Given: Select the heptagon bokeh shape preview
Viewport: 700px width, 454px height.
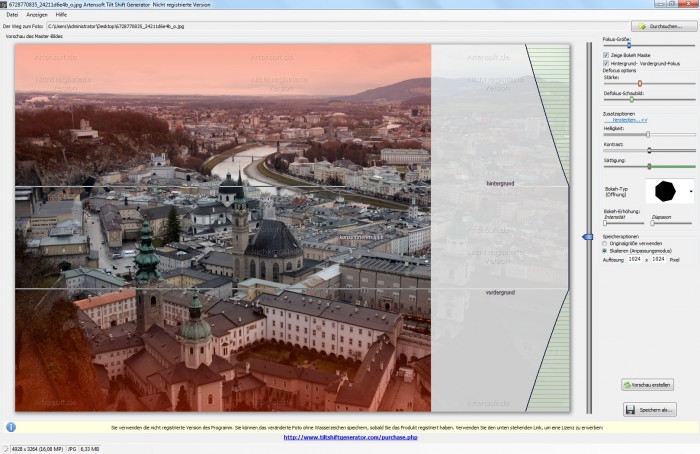Looking at the screenshot, I should click(x=665, y=191).
